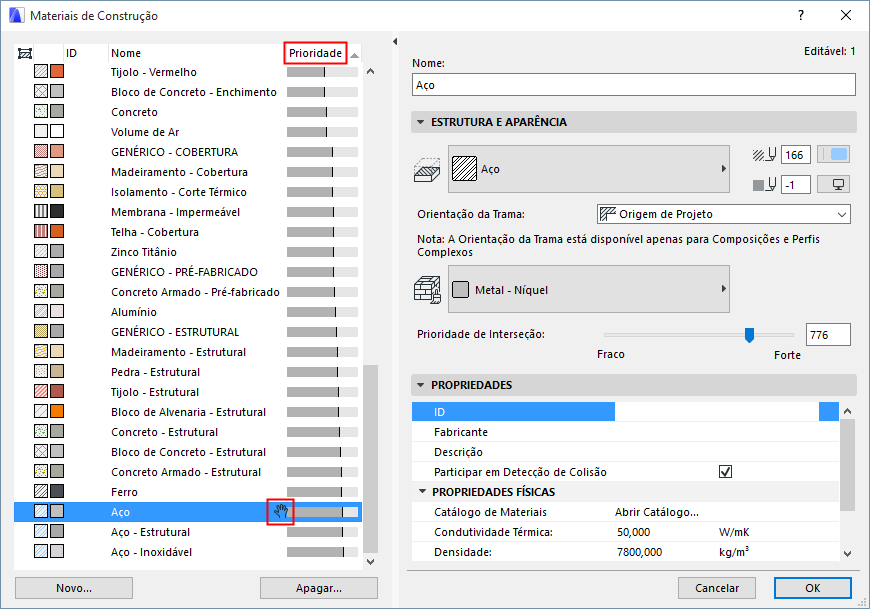The image size is (870, 609).
Task: Click the Densidade value 7800,000
Action: [639, 552]
